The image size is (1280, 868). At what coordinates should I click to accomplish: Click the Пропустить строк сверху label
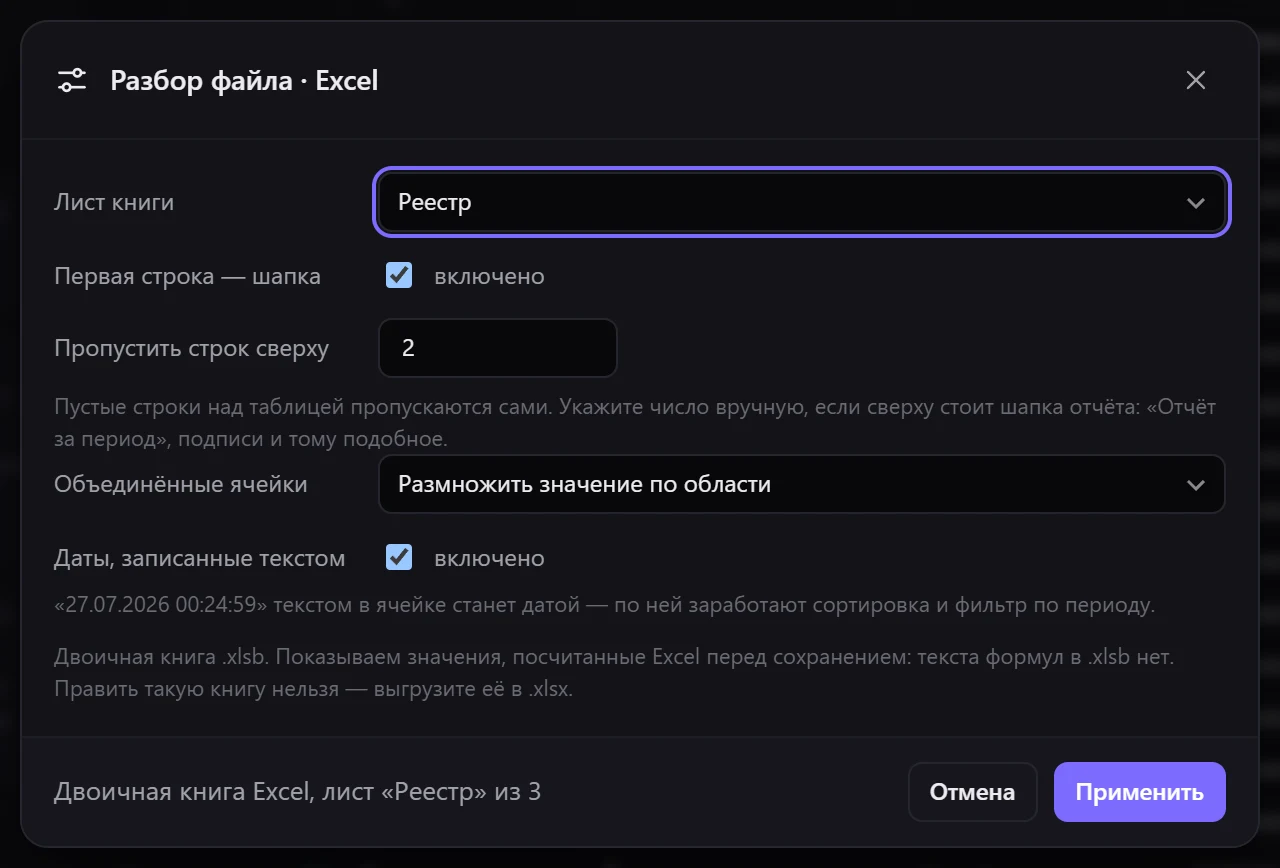[191, 348]
